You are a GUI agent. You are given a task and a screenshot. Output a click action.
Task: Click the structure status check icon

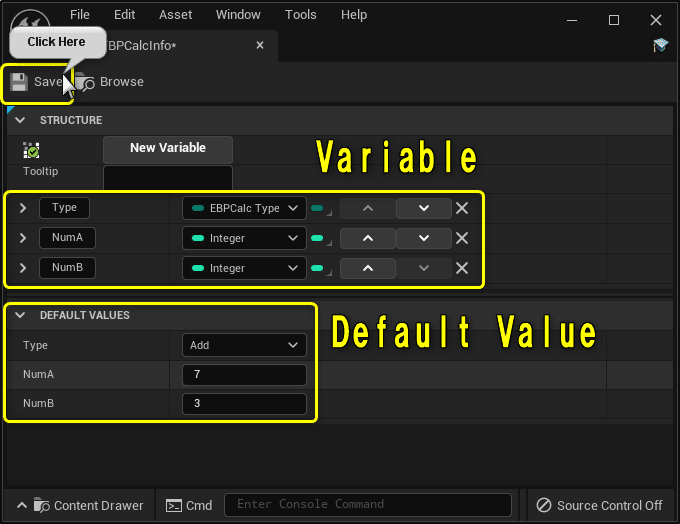pyautogui.click(x=31, y=150)
